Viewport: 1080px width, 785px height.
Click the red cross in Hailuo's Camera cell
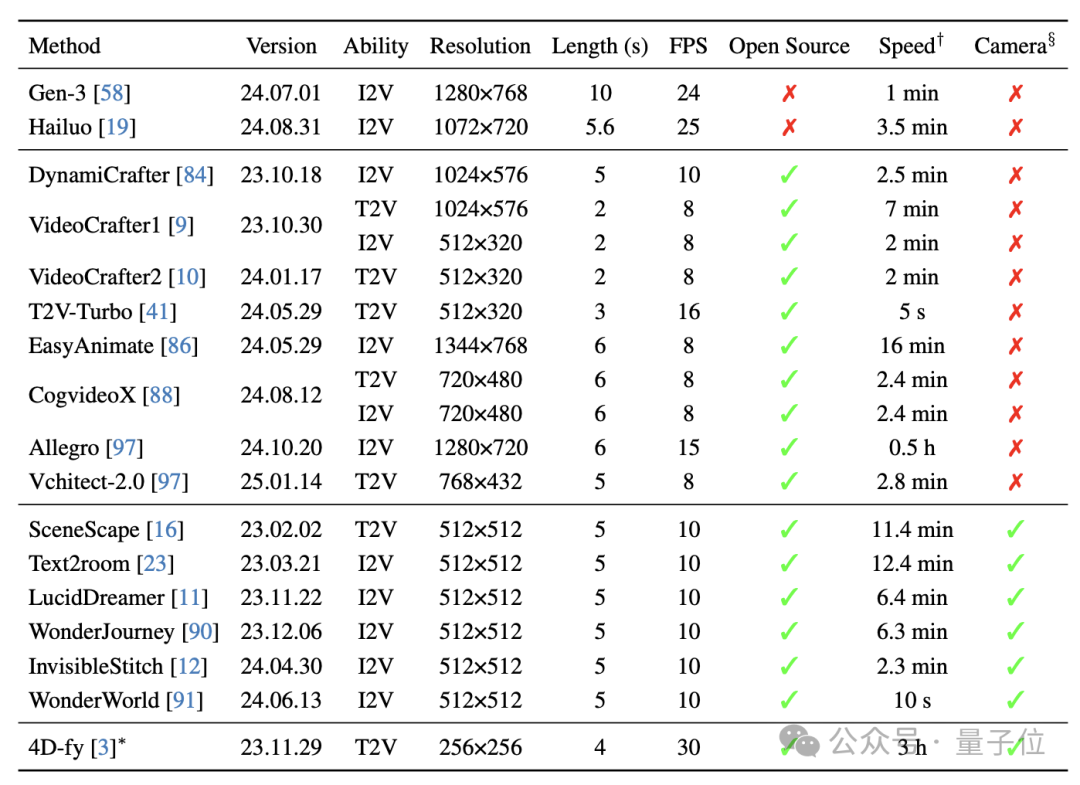(x=1015, y=127)
